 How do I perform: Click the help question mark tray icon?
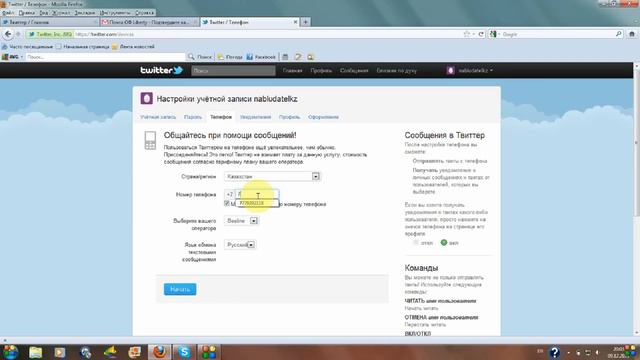pyautogui.click(x=554, y=352)
